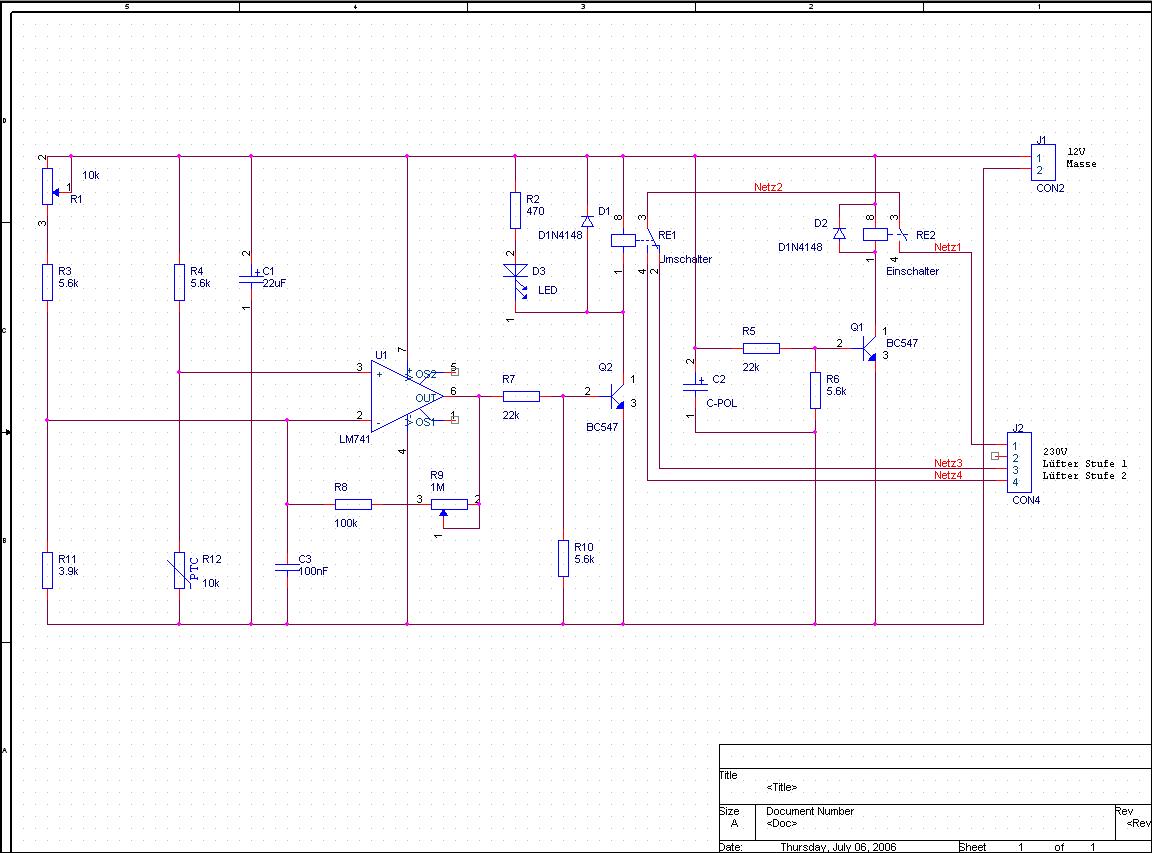
Task: Select the U1 LM741 op-amp triangle symbol
Action: 407,397
